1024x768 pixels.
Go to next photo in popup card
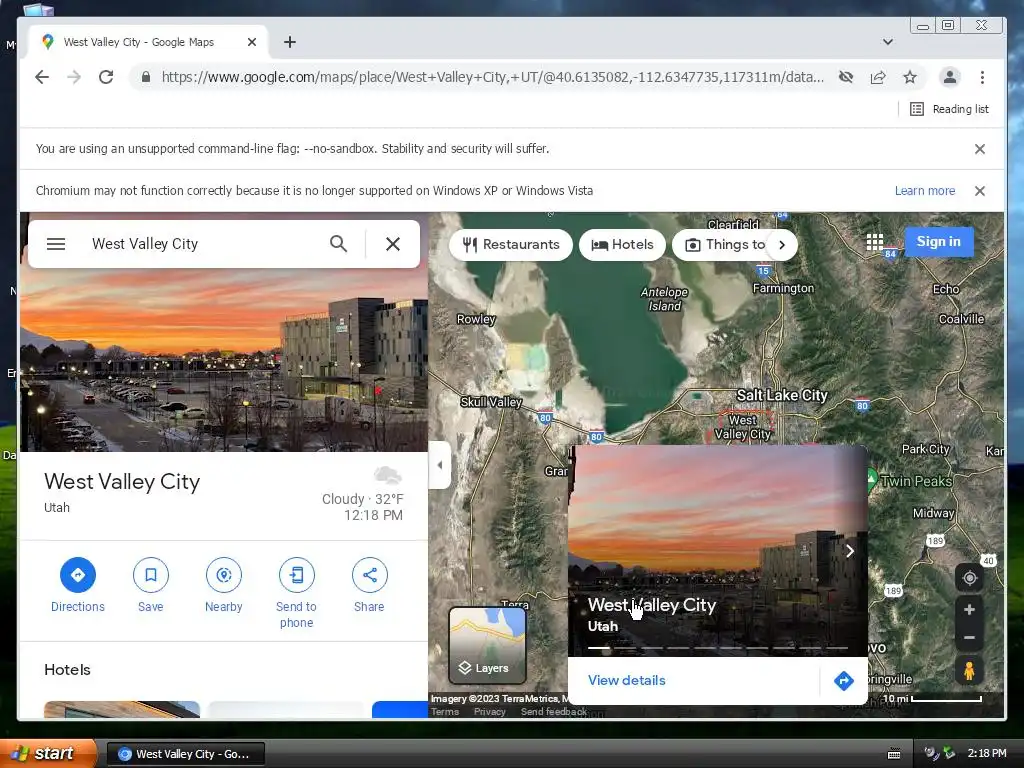pyautogui.click(x=850, y=551)
